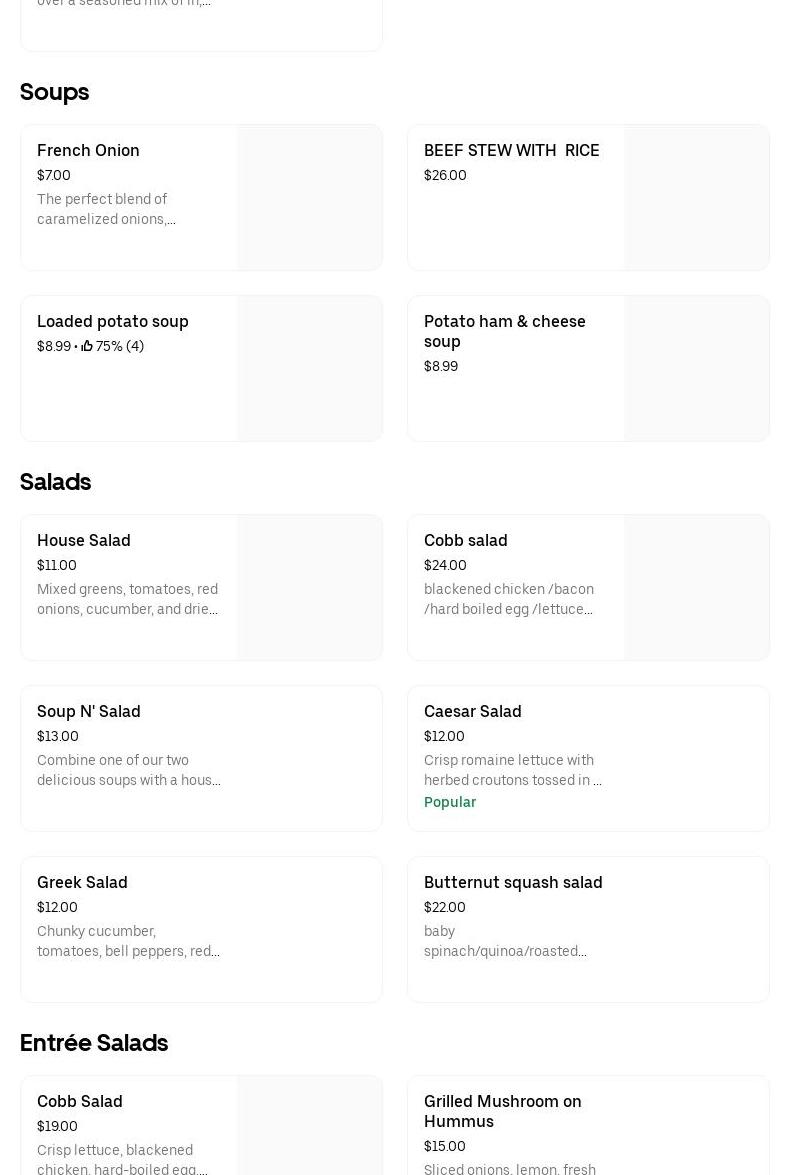Select BEEF STEW WITH RICE item

coord(511,151)
